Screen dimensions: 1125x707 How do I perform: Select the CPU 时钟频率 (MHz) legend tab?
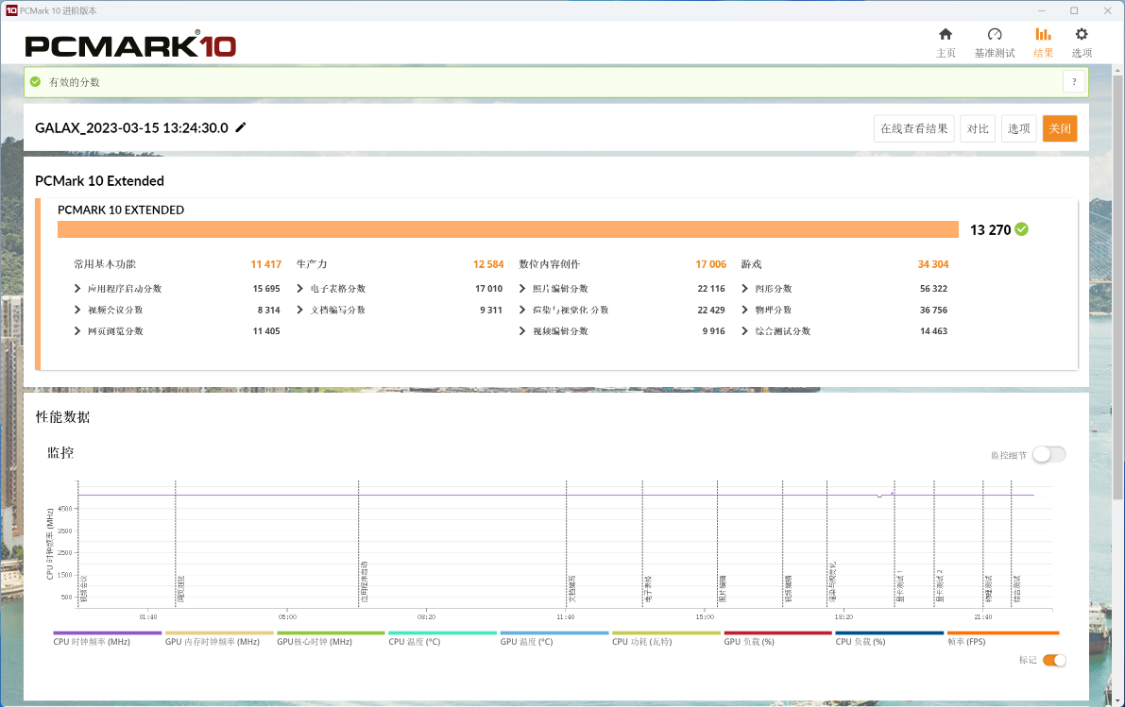pos(108,640)
